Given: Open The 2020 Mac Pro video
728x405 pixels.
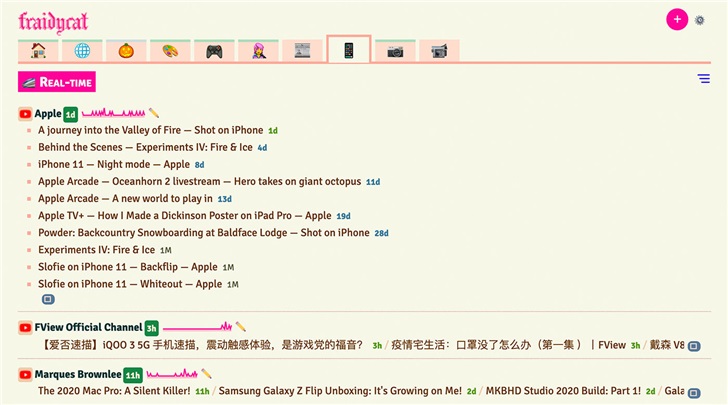Looking at the screenshot, I should (x=114, y=391).
